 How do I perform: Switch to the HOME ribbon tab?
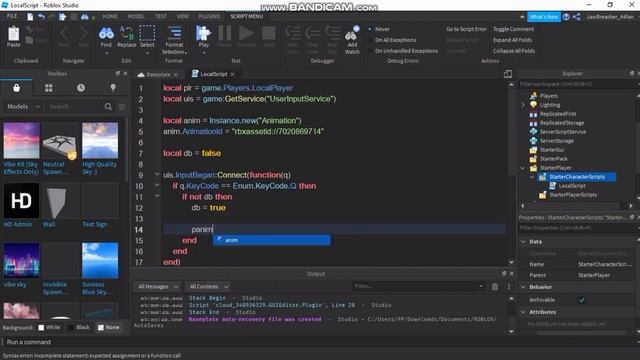(110, 16)
